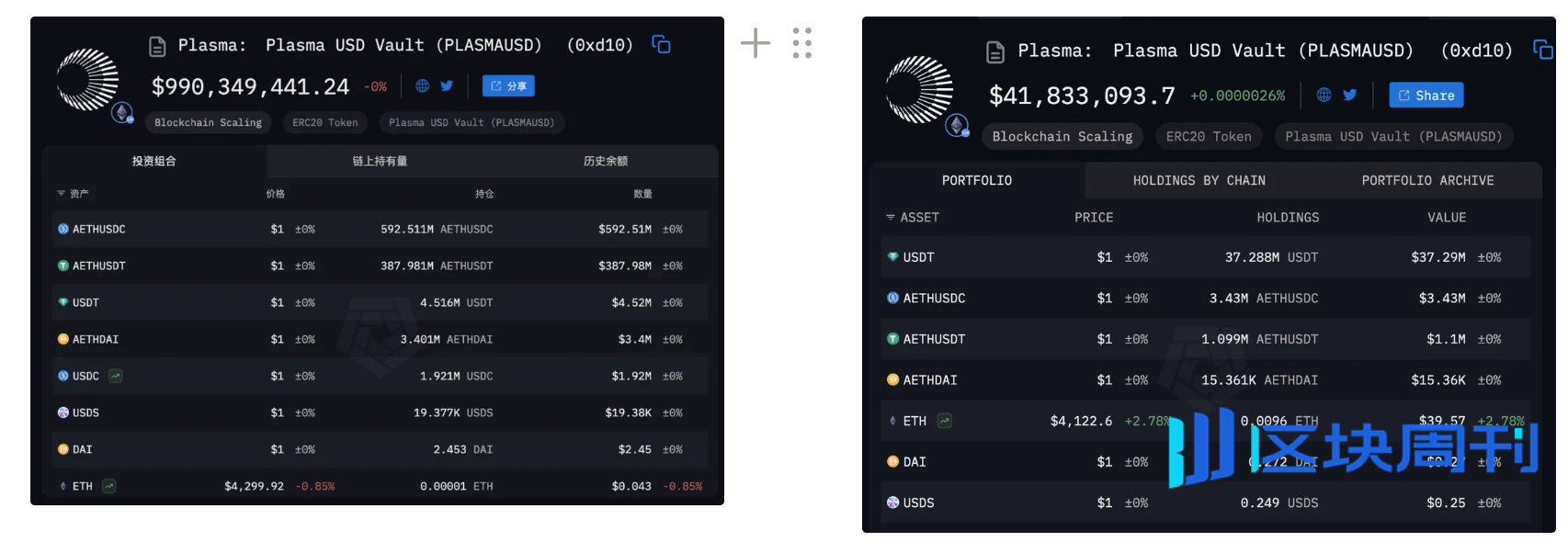Select the 链上持有量 tab

[380, 161]
